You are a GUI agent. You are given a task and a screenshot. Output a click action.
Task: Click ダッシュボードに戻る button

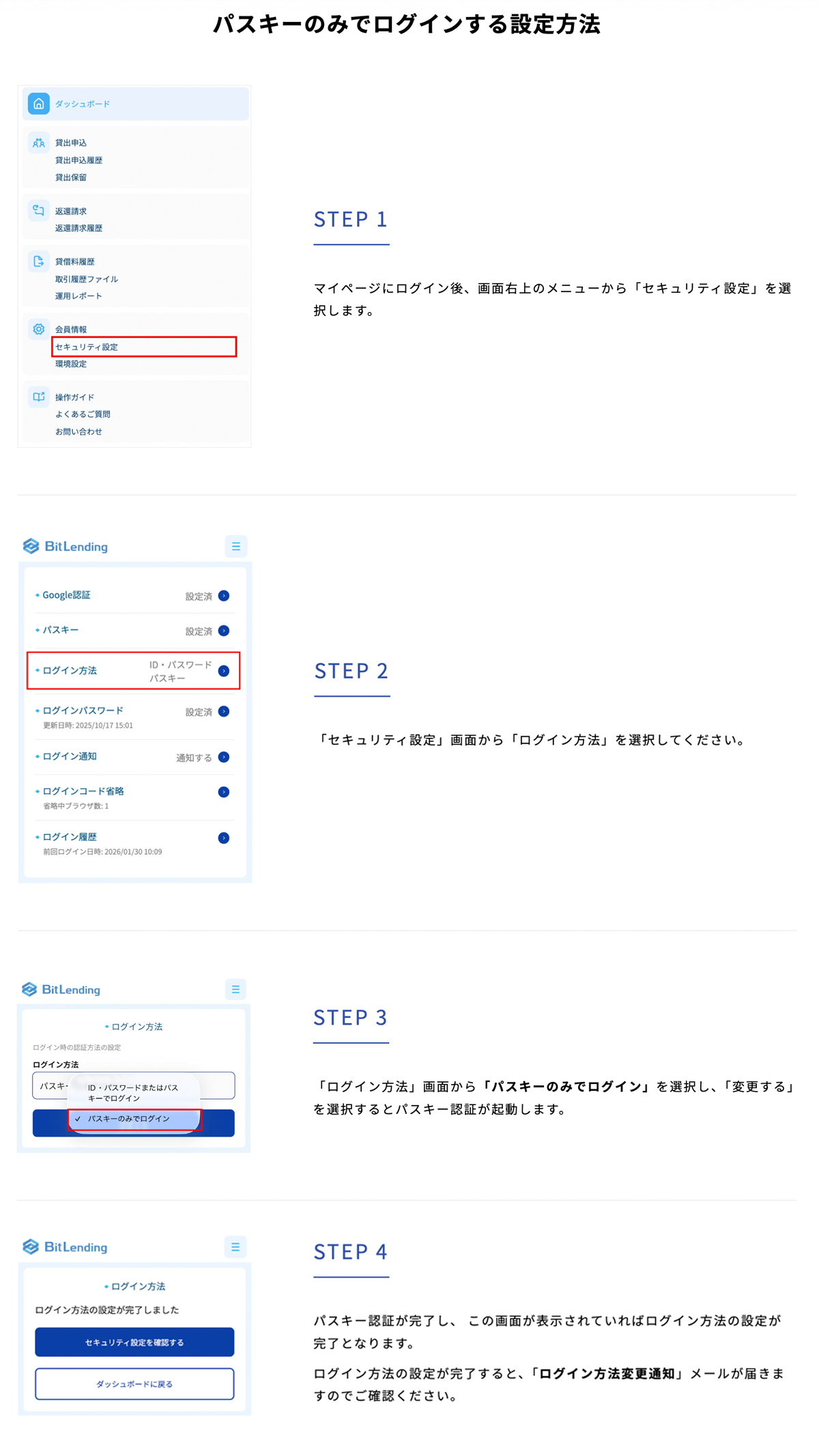coord(134,1384)
